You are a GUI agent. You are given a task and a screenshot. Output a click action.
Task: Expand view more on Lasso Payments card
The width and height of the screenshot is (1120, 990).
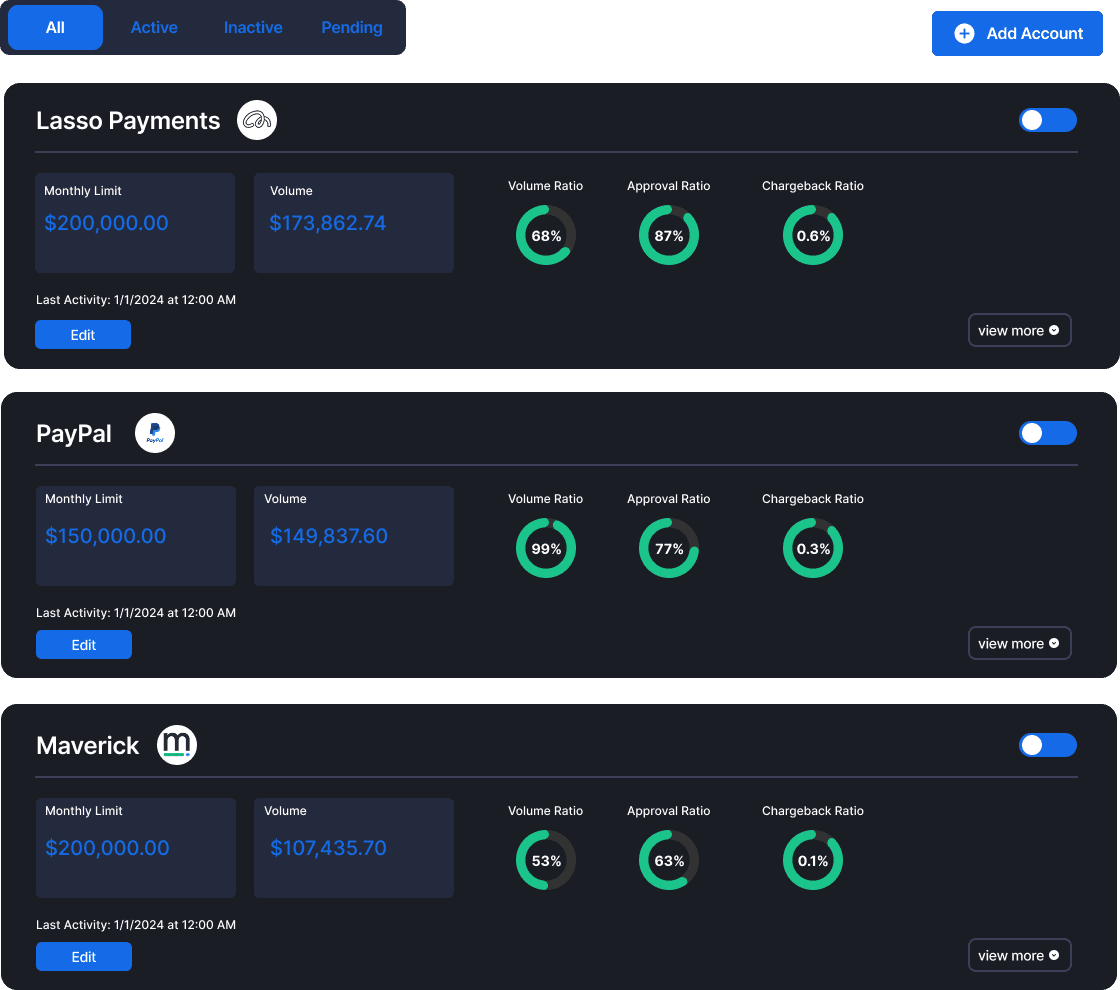1019,330
